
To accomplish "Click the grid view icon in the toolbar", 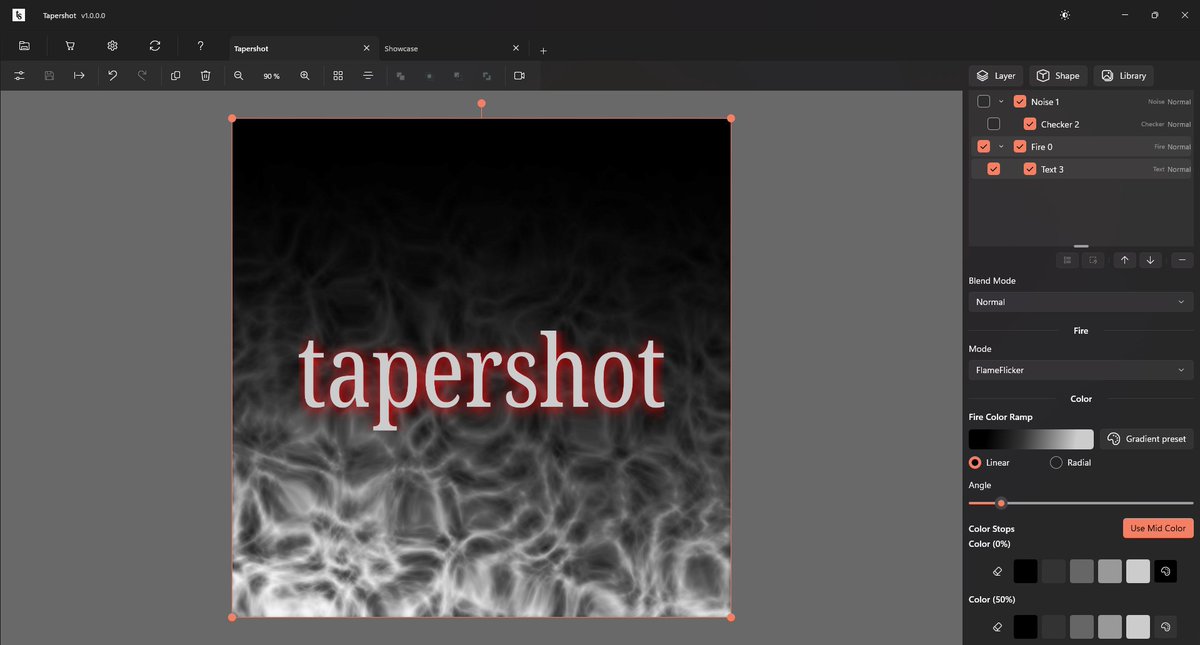I will (338, 76).
